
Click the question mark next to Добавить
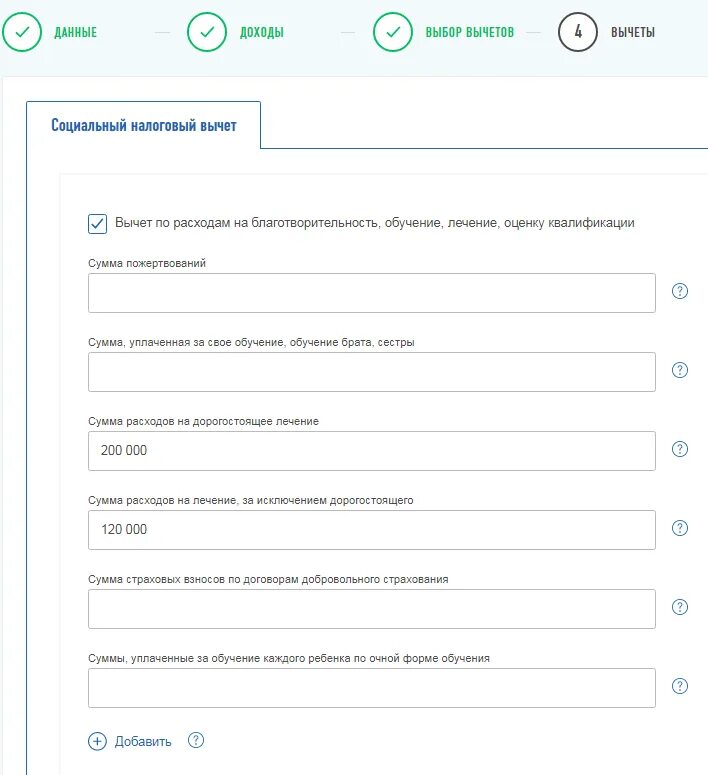pyautogui.click(x=196, y=740)
